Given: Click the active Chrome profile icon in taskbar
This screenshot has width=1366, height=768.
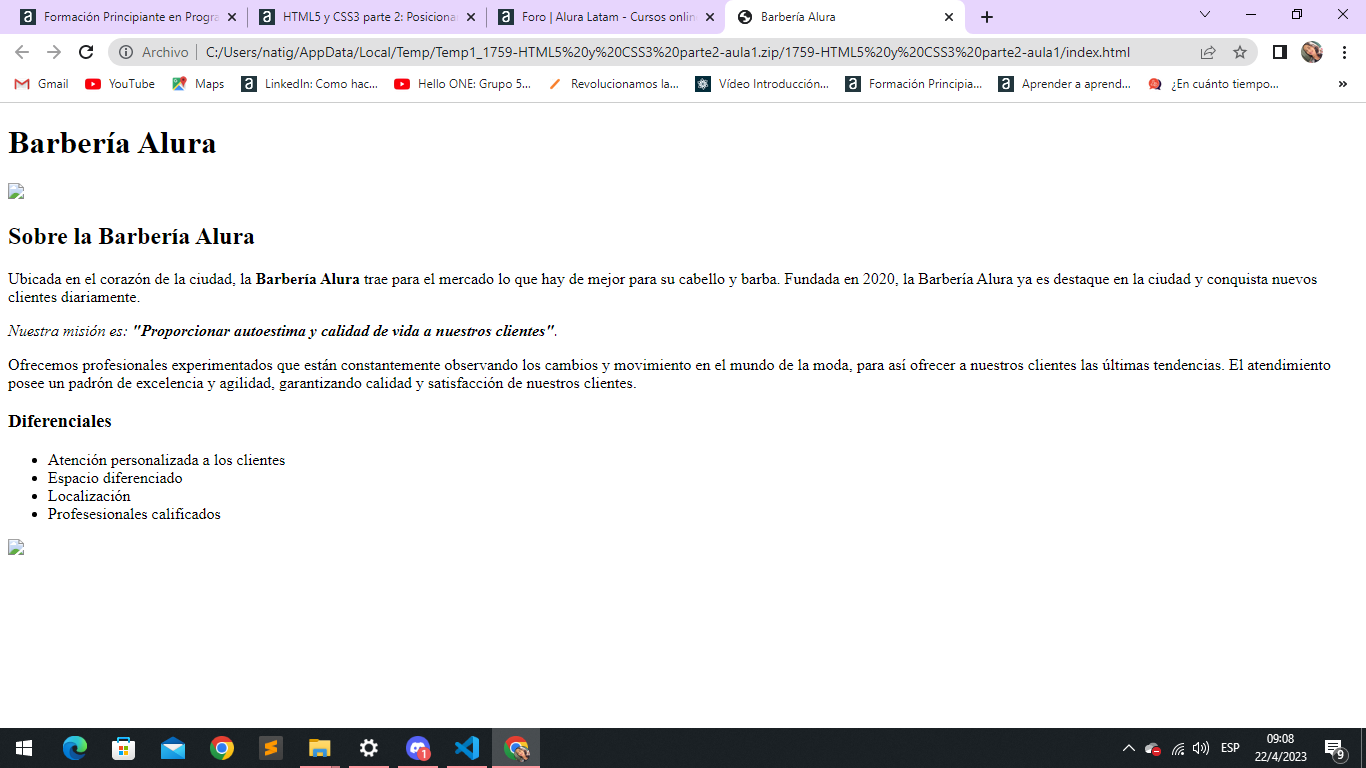Looking at the screenshot, I should pos(516,748).
